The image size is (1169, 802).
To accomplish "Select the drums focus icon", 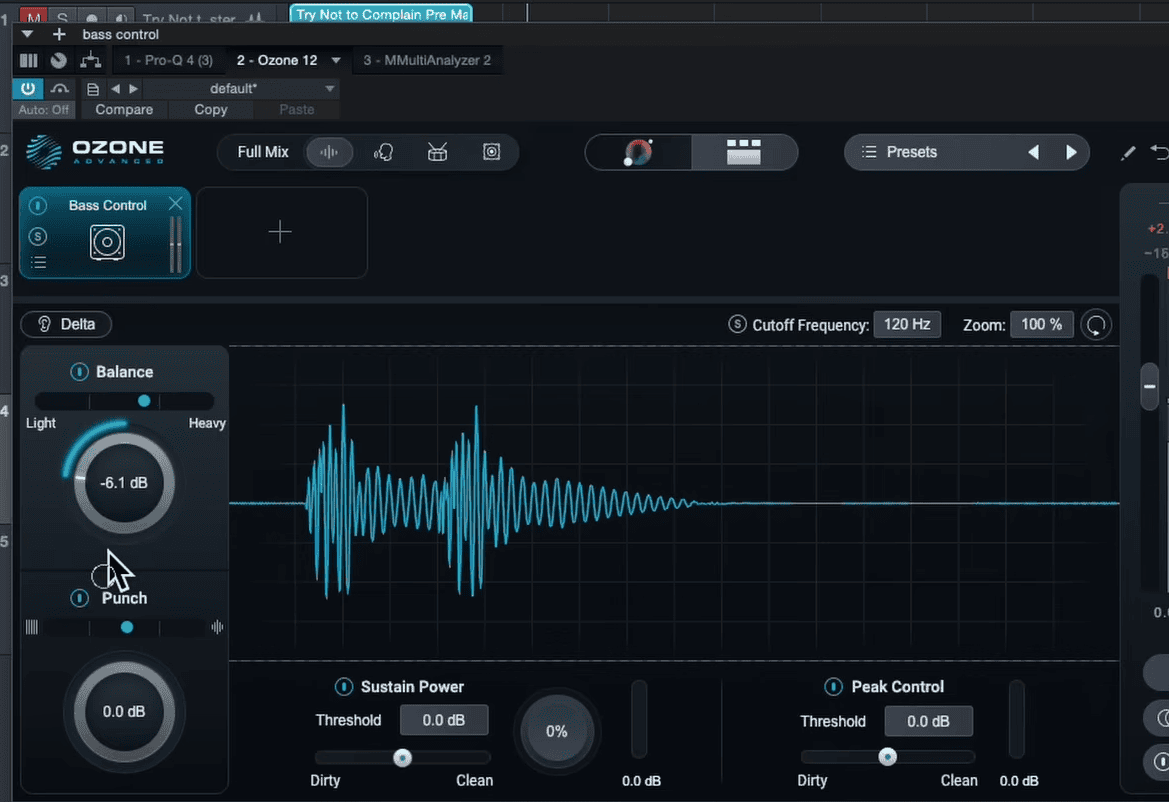I will [x=437, y=152].
